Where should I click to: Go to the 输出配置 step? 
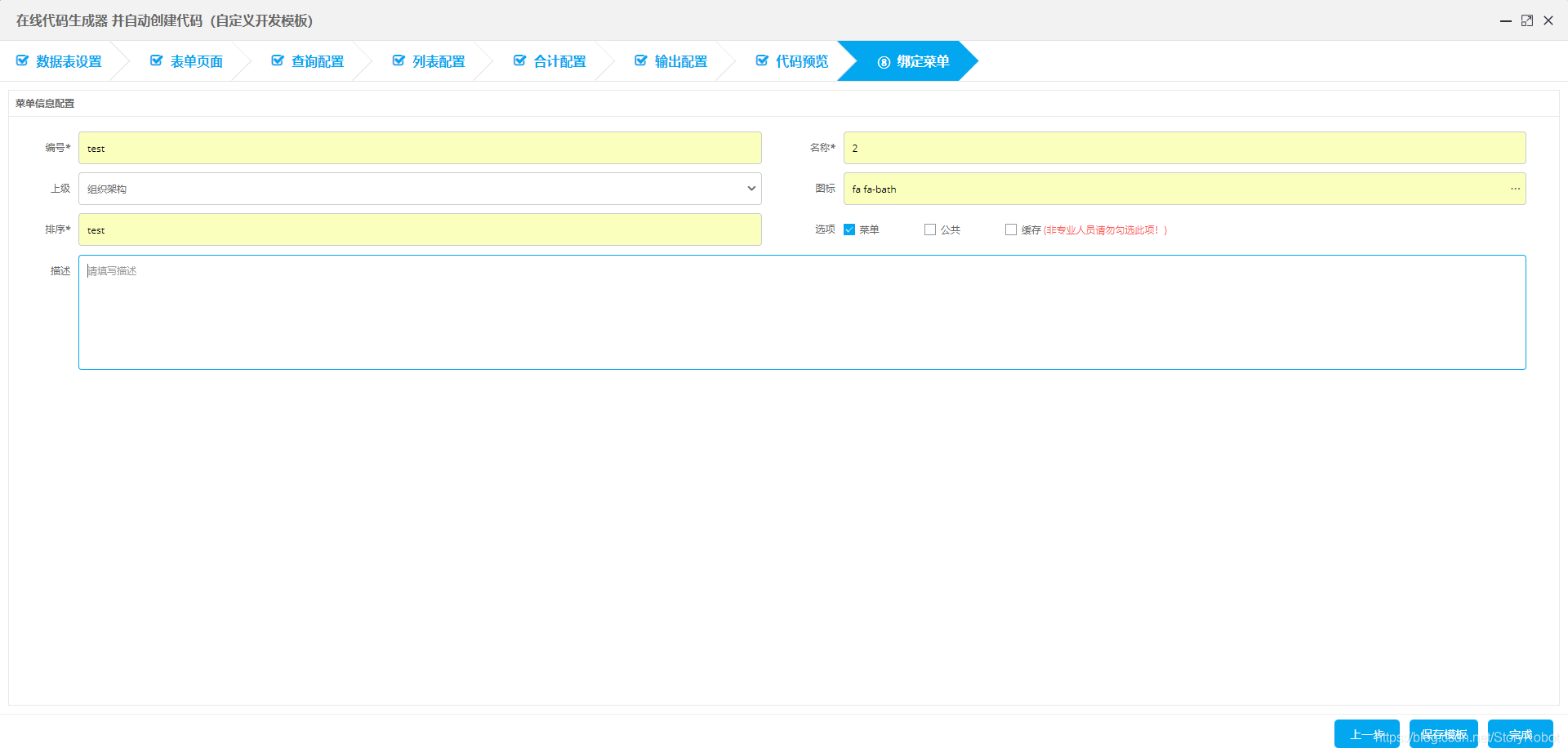tap(670, 61)
